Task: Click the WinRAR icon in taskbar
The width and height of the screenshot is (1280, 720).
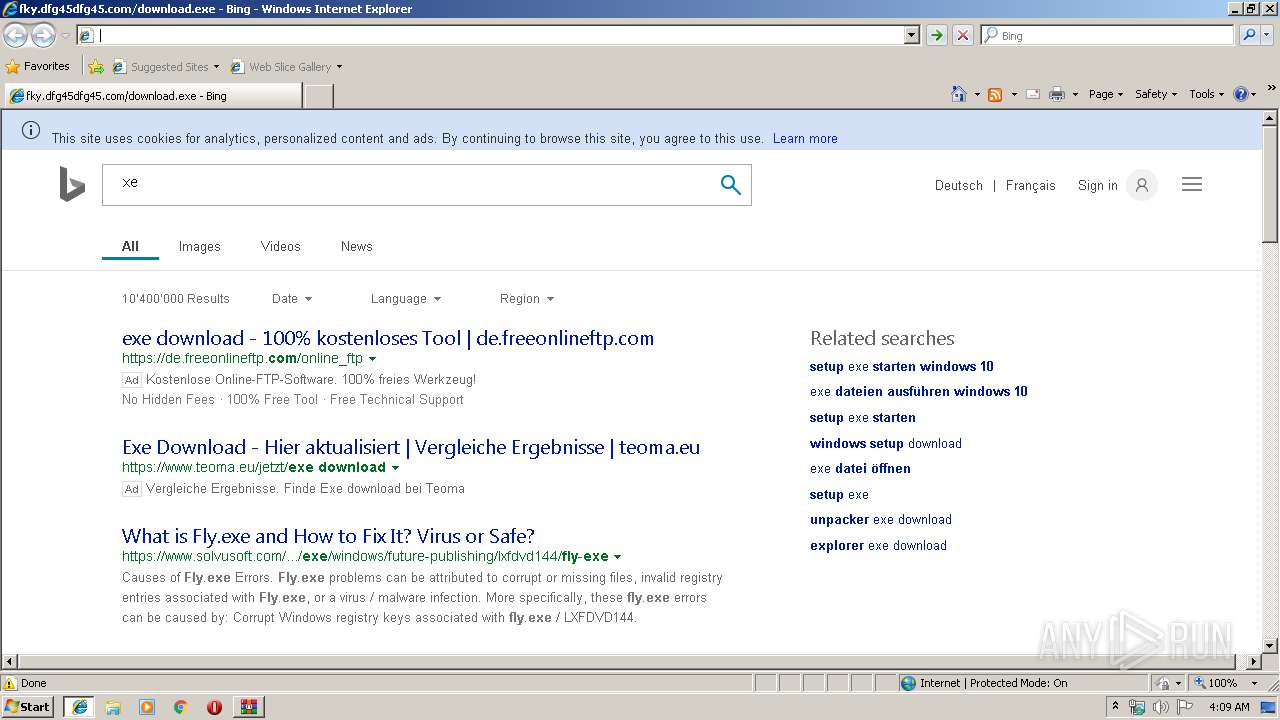Action: click(248, 707)
